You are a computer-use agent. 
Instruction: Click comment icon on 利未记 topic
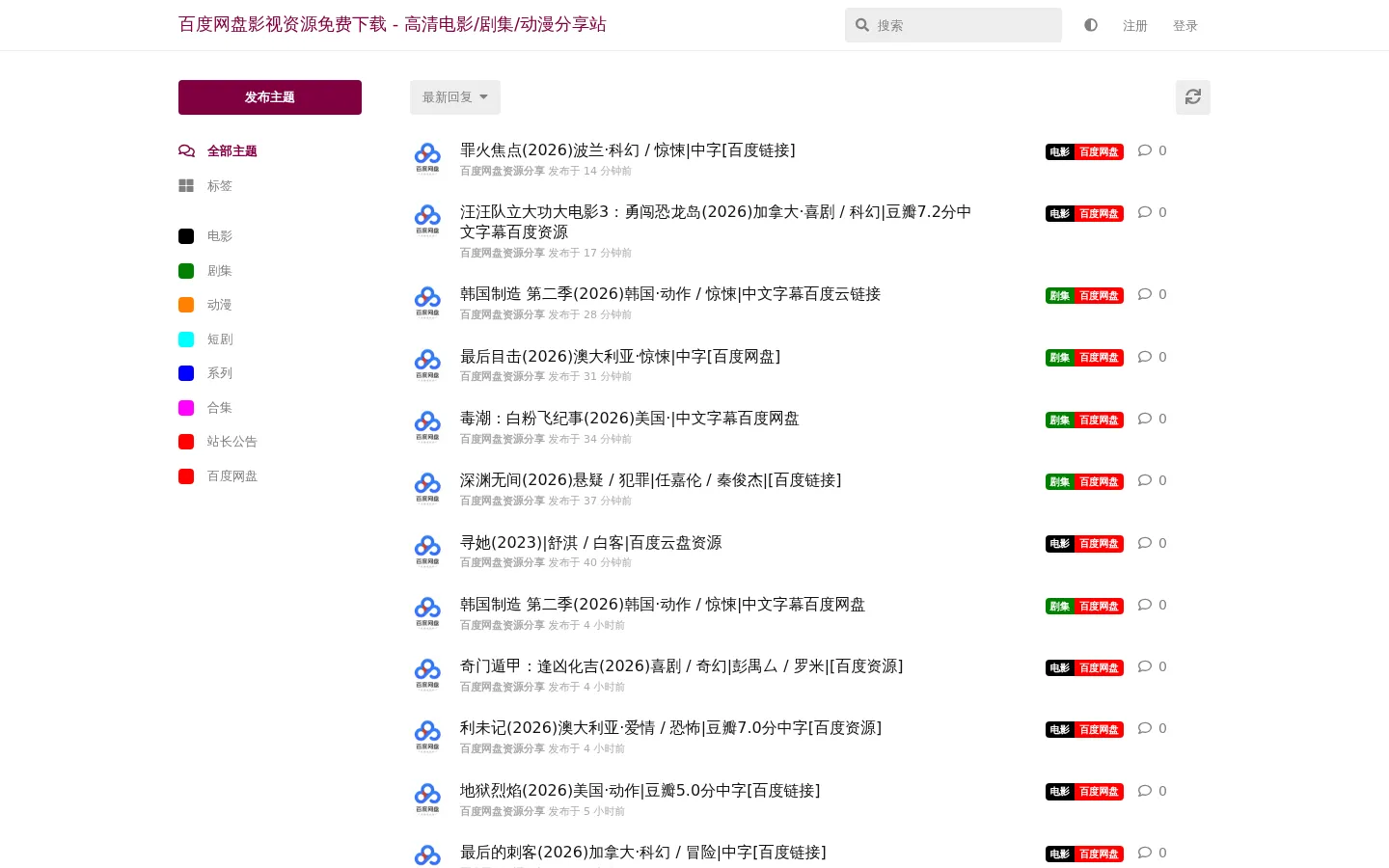1145,728
